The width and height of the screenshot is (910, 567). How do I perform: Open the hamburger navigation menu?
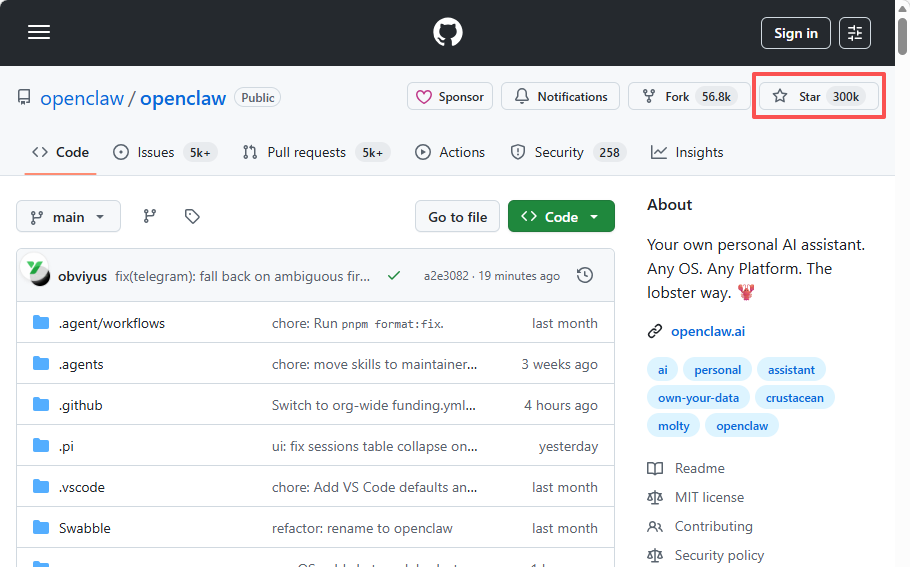point(39,33)
